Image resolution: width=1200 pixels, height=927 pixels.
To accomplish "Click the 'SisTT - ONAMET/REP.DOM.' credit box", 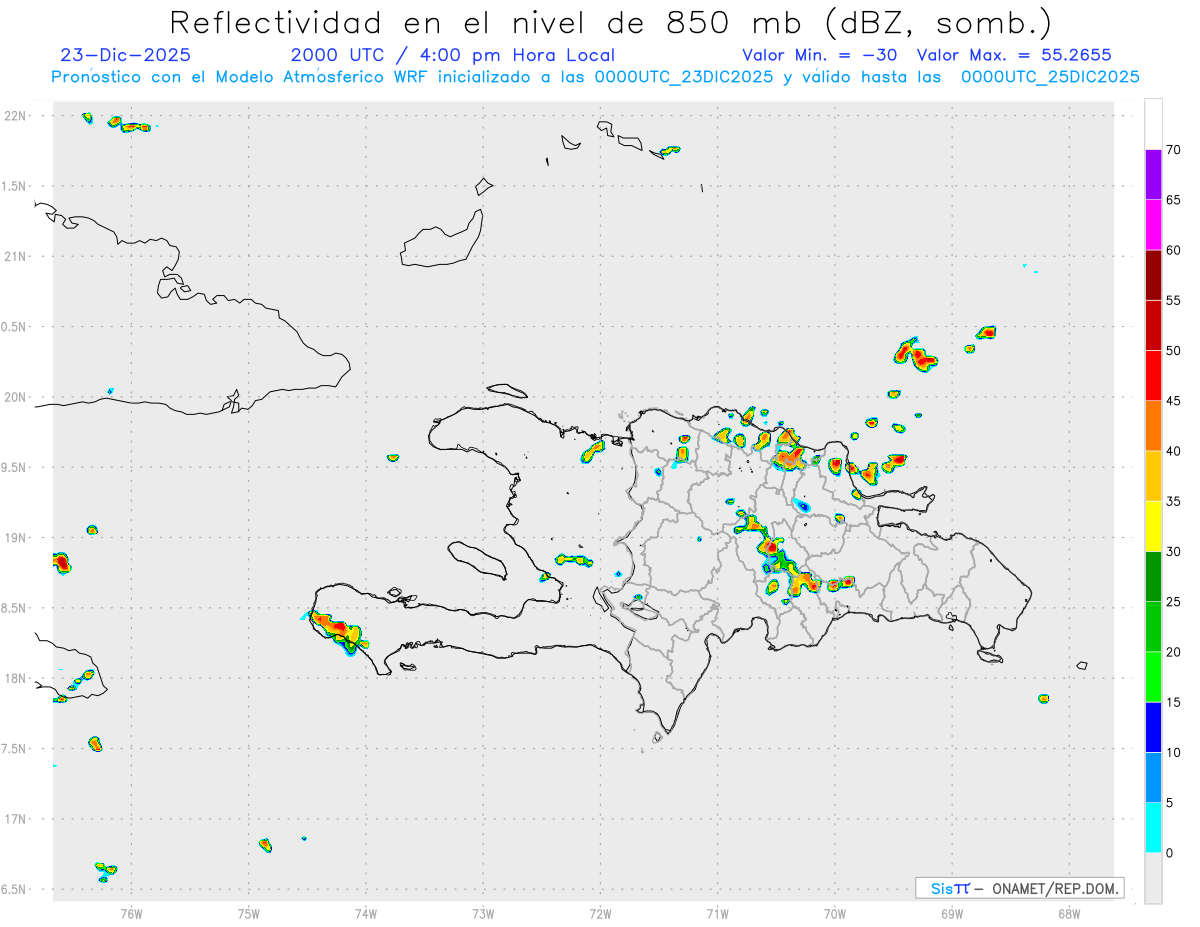I will (1019, 888).
